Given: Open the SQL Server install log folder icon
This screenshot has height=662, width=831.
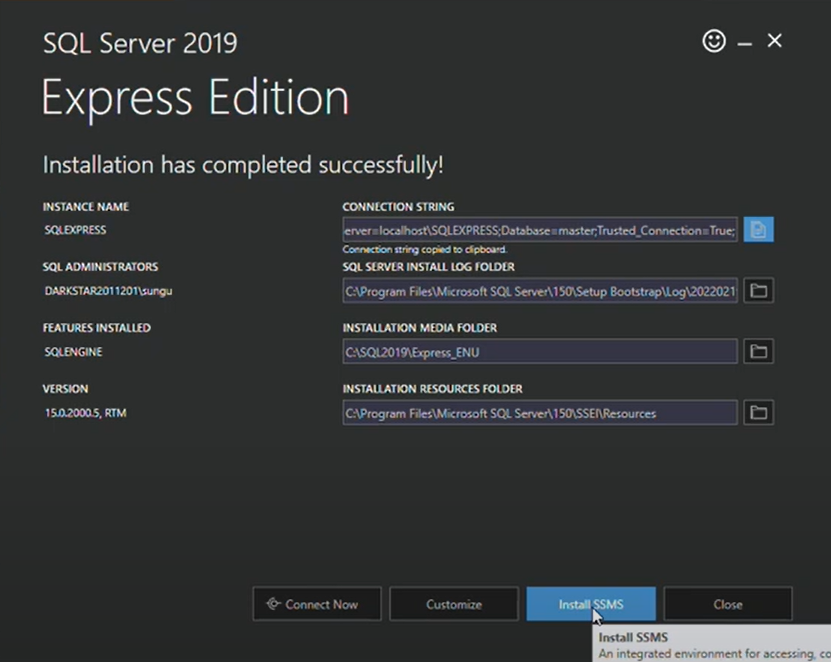Looking at the screenshot, I should point(758,290).
